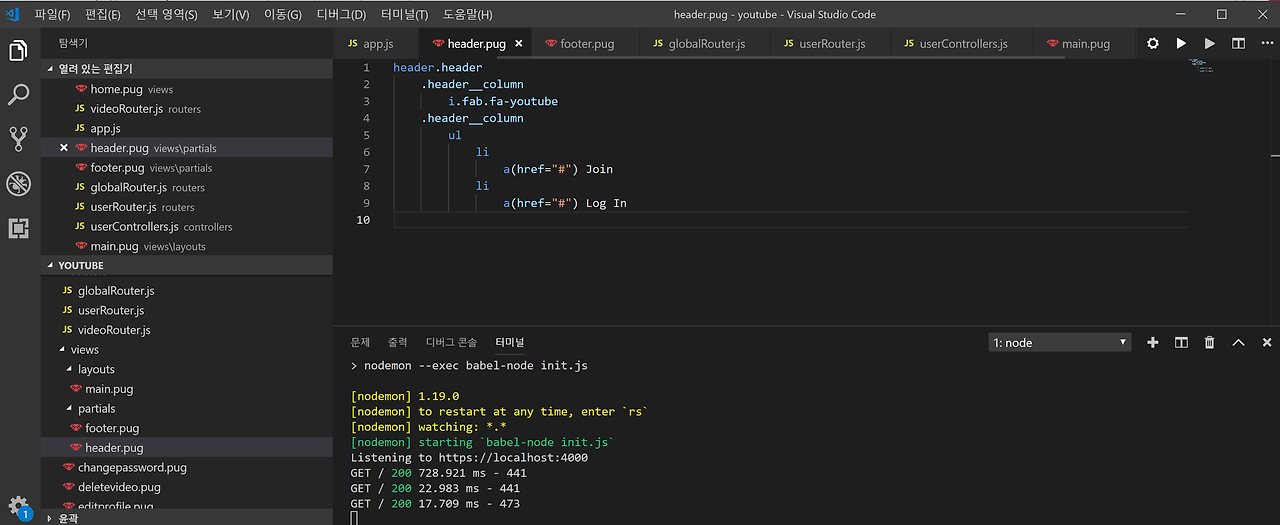Select the 터미널 panel tab
This screenshot has height=525, width=1280.
point(510,342)
